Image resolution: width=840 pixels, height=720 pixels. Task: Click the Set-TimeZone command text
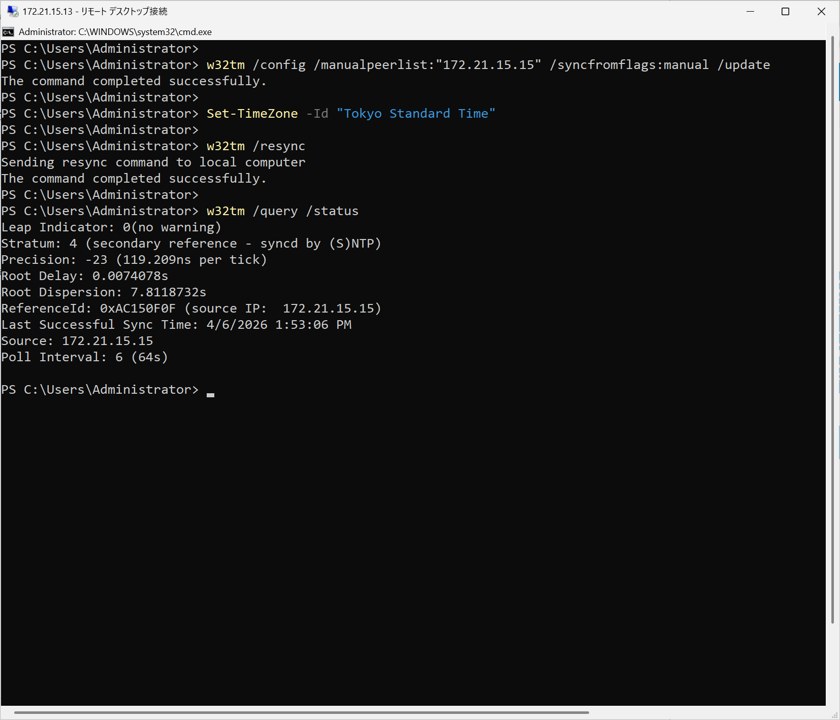(252, 114)
